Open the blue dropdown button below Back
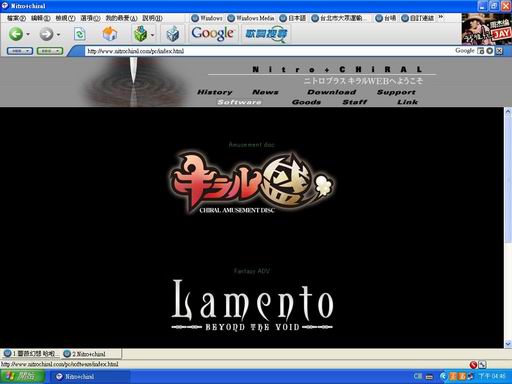This screenshot has height=384, width=512. pos(20,51)
